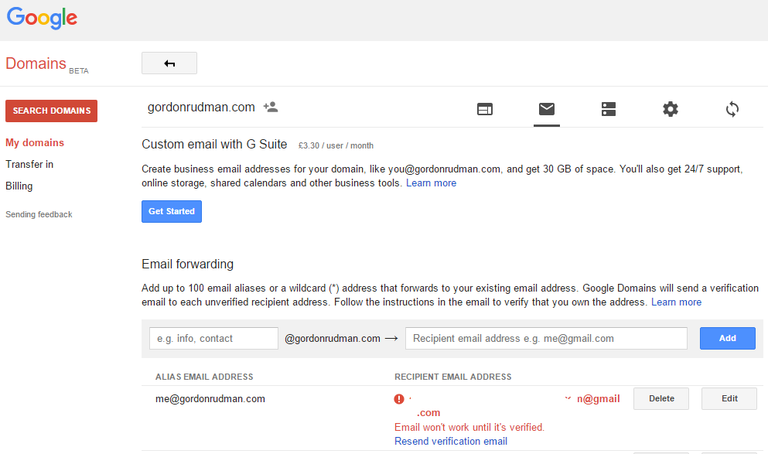The image size is (768, 454).
Task: Select Transfer in from sidebar
Action: (29, 164)
